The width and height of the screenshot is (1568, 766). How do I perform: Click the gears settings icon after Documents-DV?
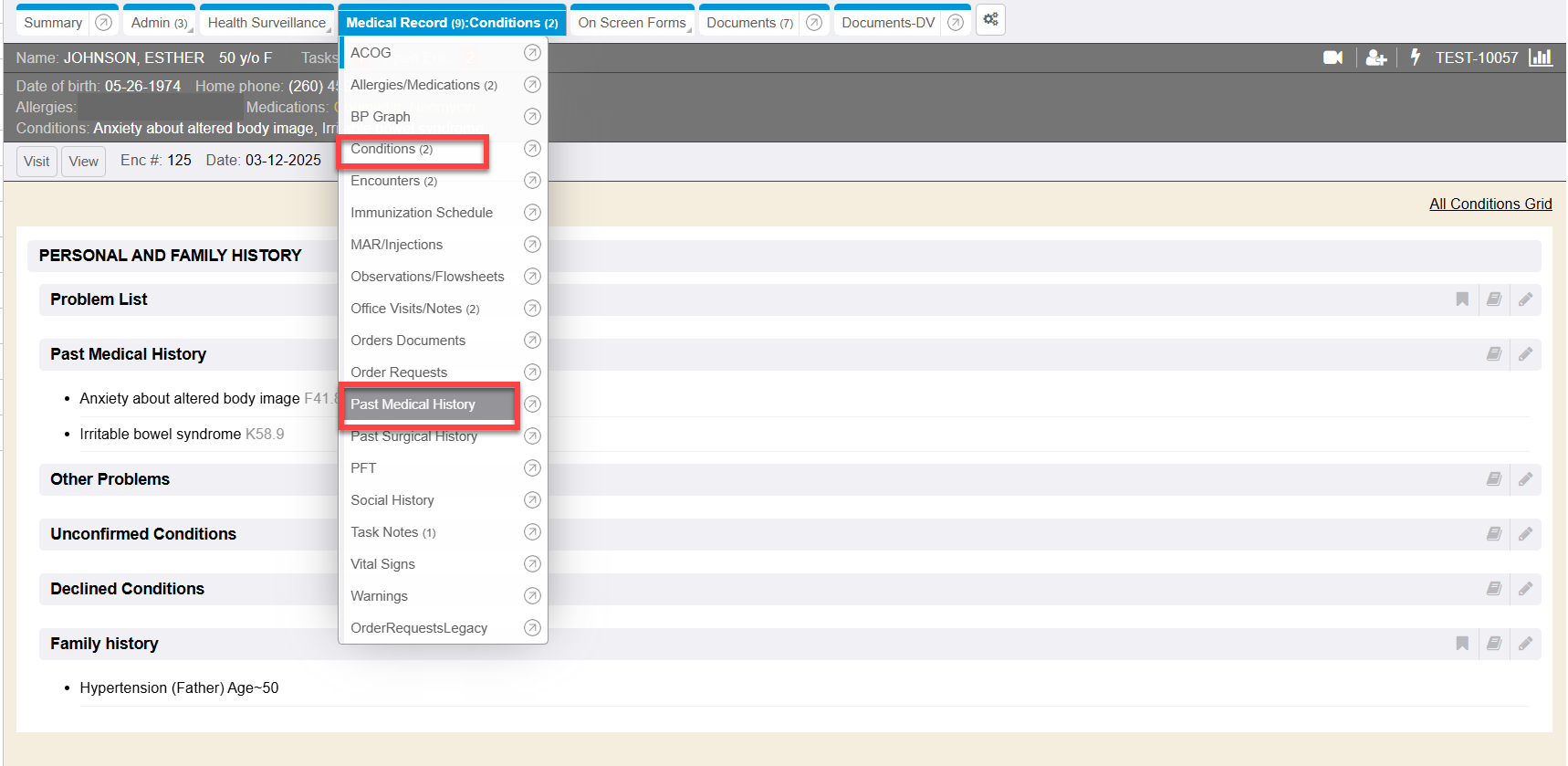point(990,20)
